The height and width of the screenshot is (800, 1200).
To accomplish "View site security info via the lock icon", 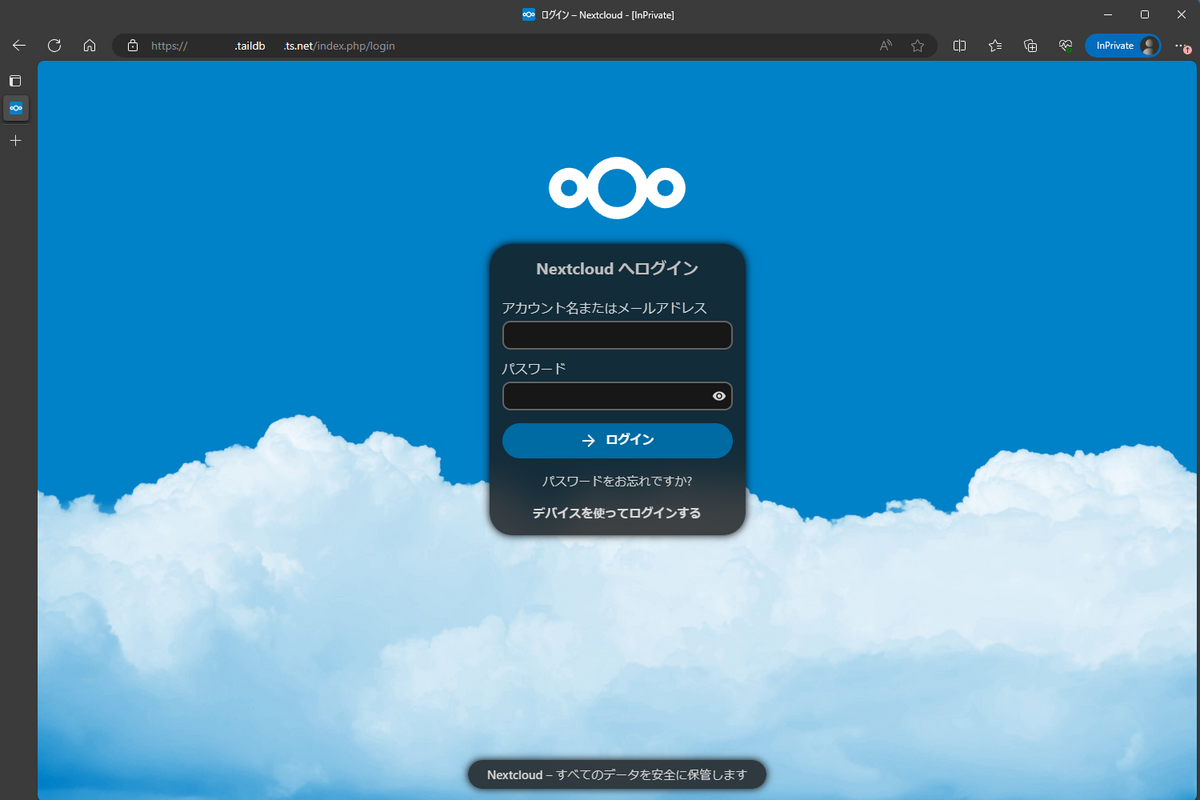I will click(x=131, y=45).
